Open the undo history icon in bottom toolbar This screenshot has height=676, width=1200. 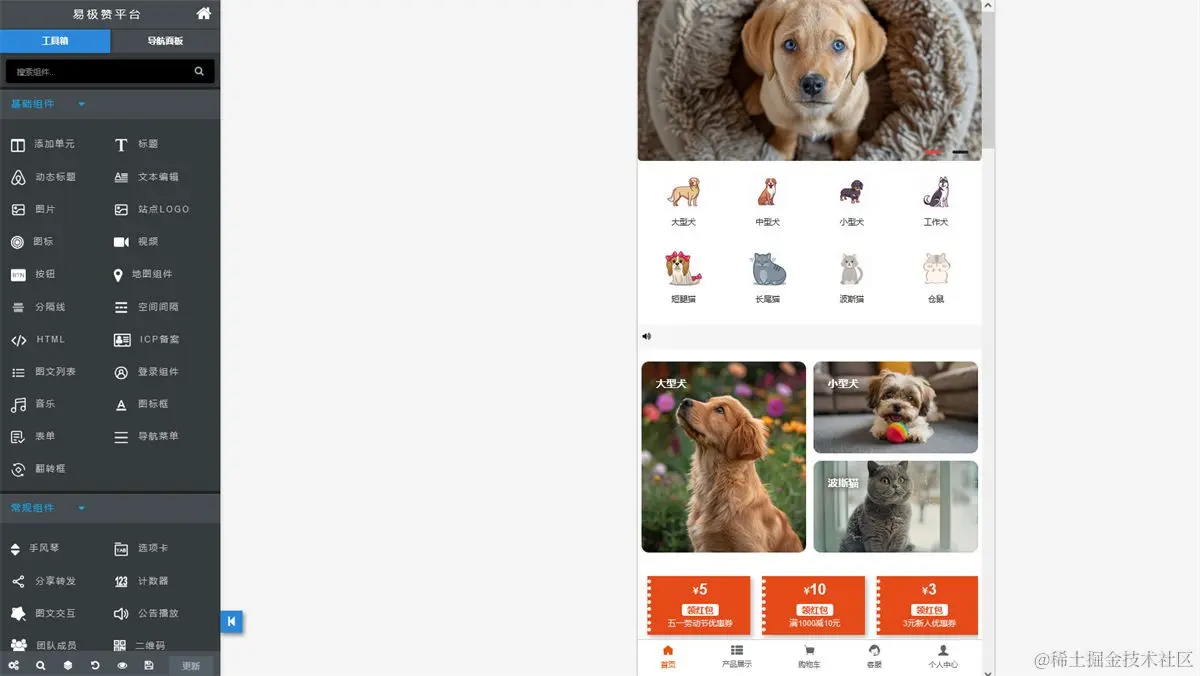(95, 665)
